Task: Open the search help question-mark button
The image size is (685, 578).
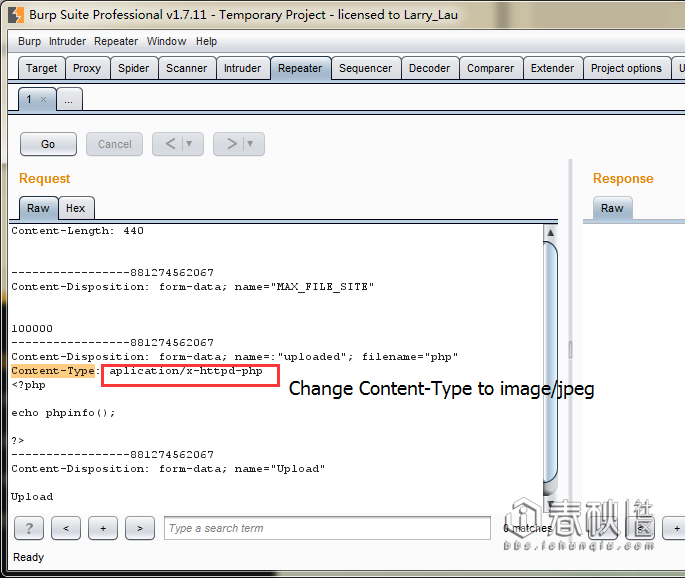Action: (29, 528)
